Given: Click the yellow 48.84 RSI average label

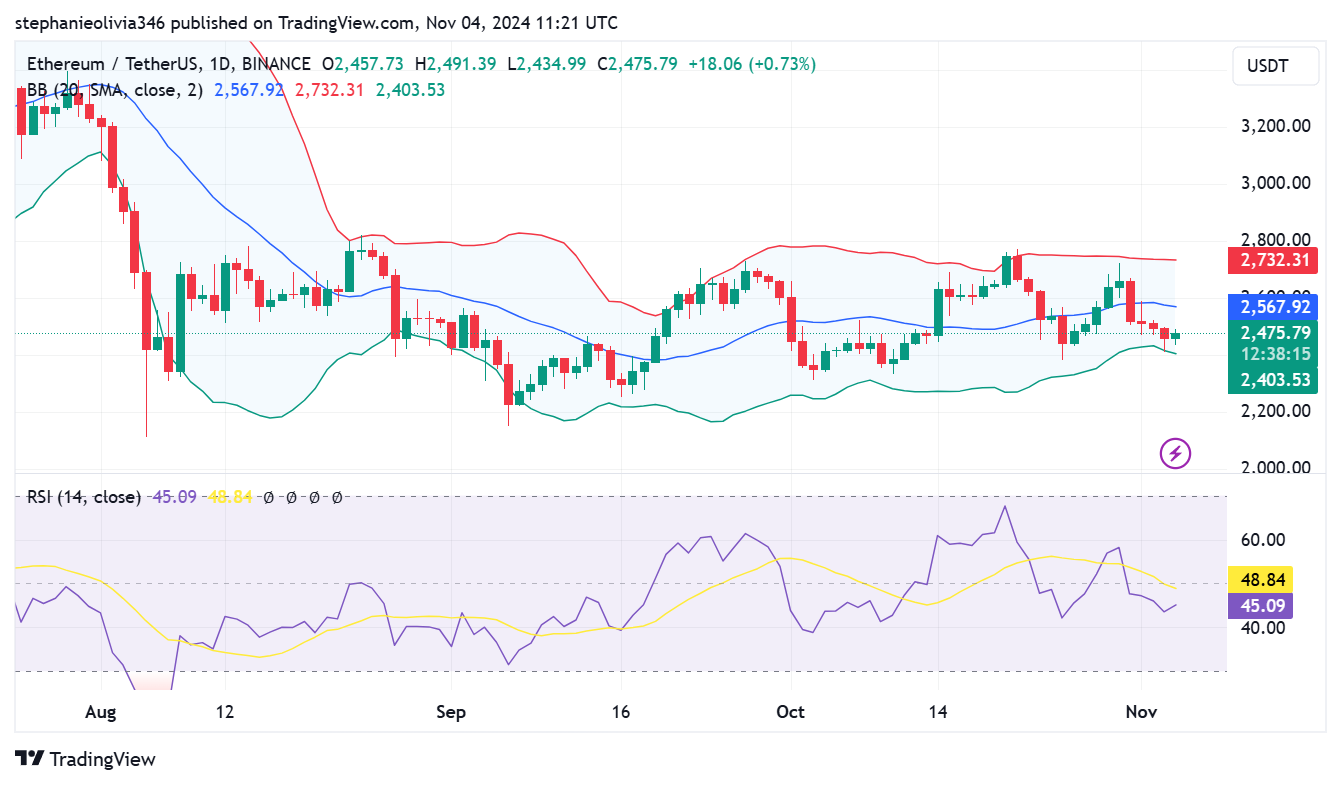Looking at the screenshot, I should 1261,578.
